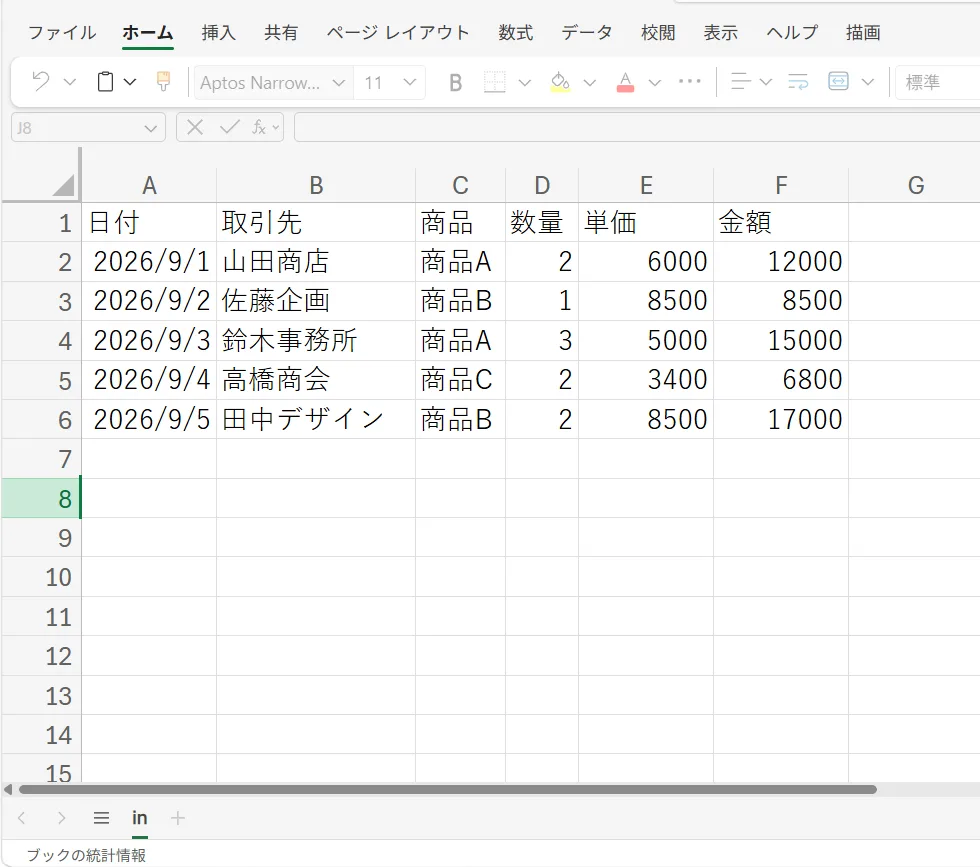The width and height of the screenshot is (980, 867).
Task: Toggle wrap text
Action: coord(798,82)
